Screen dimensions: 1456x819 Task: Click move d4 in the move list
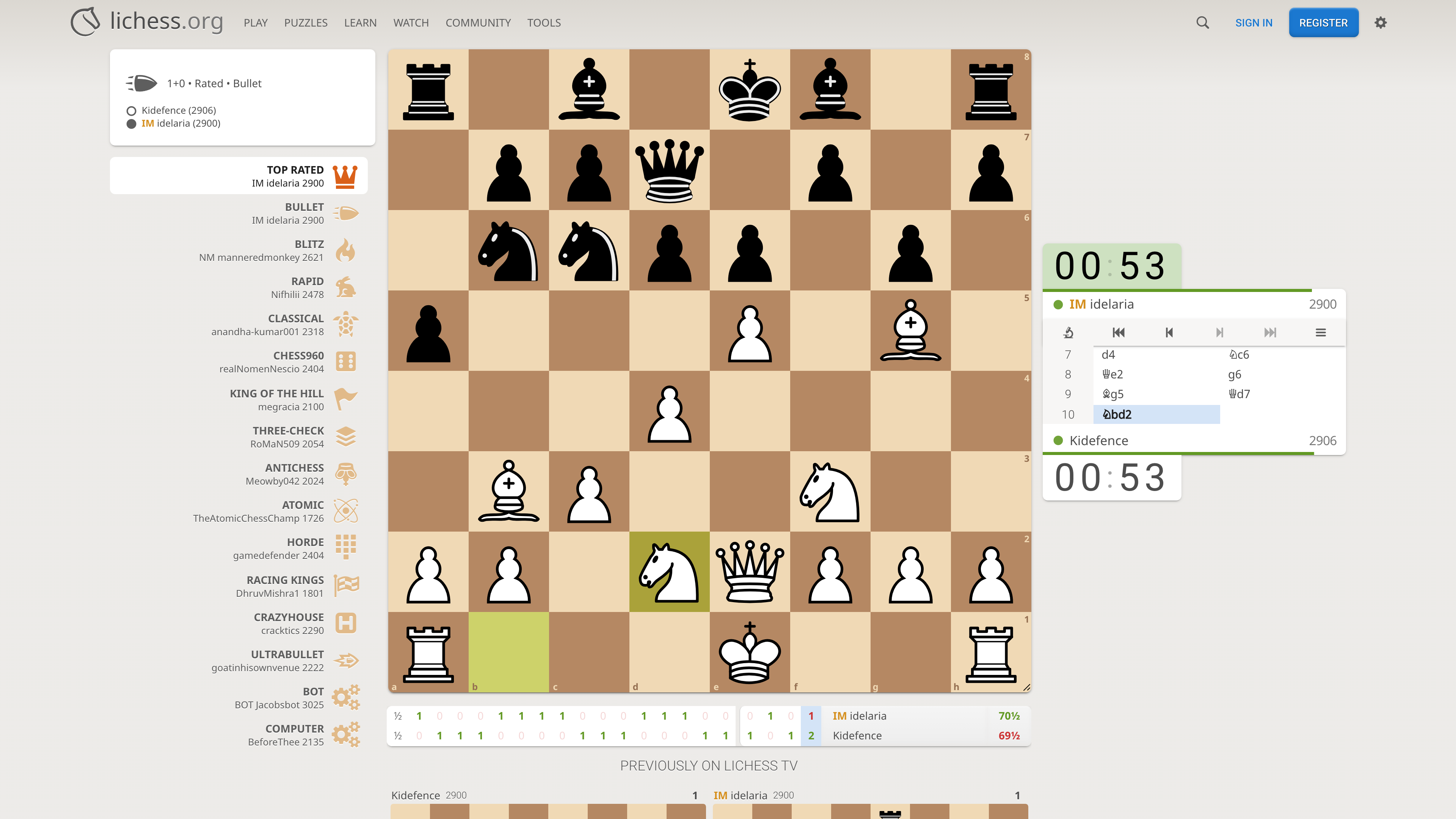click(x=1156, y=355)
